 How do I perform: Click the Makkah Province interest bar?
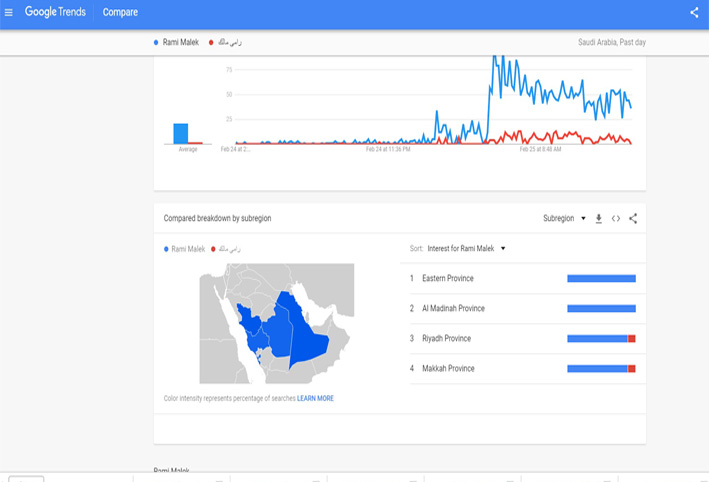[601, 369]
